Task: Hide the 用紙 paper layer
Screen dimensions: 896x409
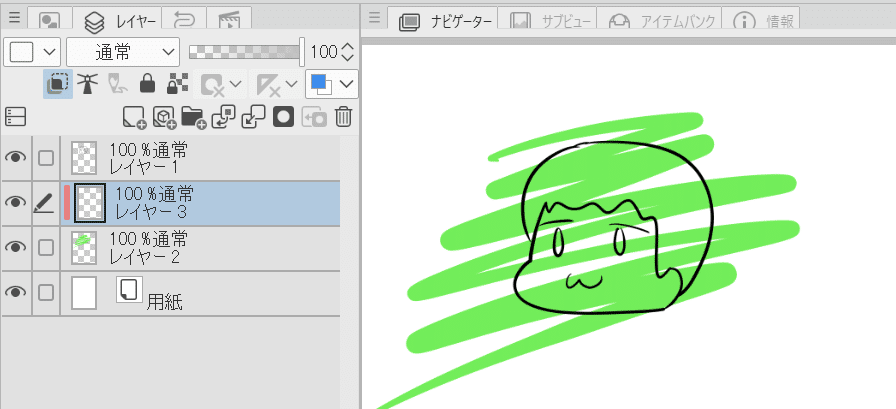Action: click(x=16, y=292)
